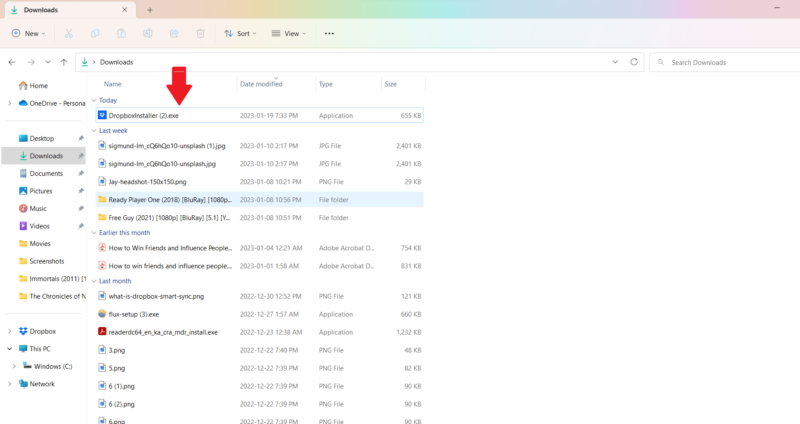The image size is (800, 424).
Task: Close the Downloads tab
Action: click(124, 10)
